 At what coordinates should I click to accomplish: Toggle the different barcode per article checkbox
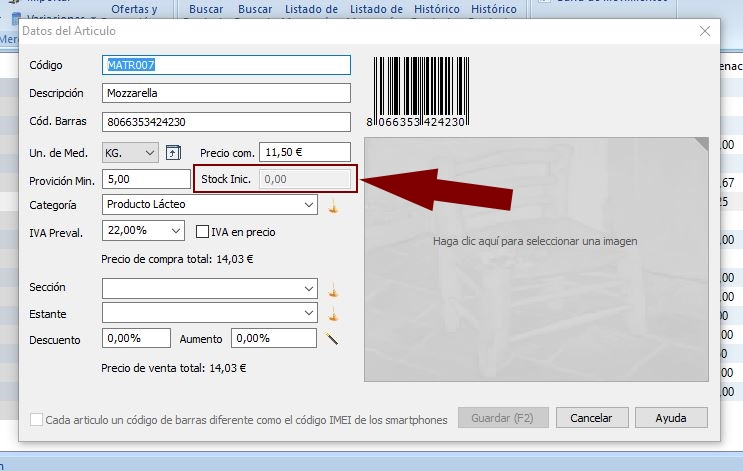click(36, 419)
